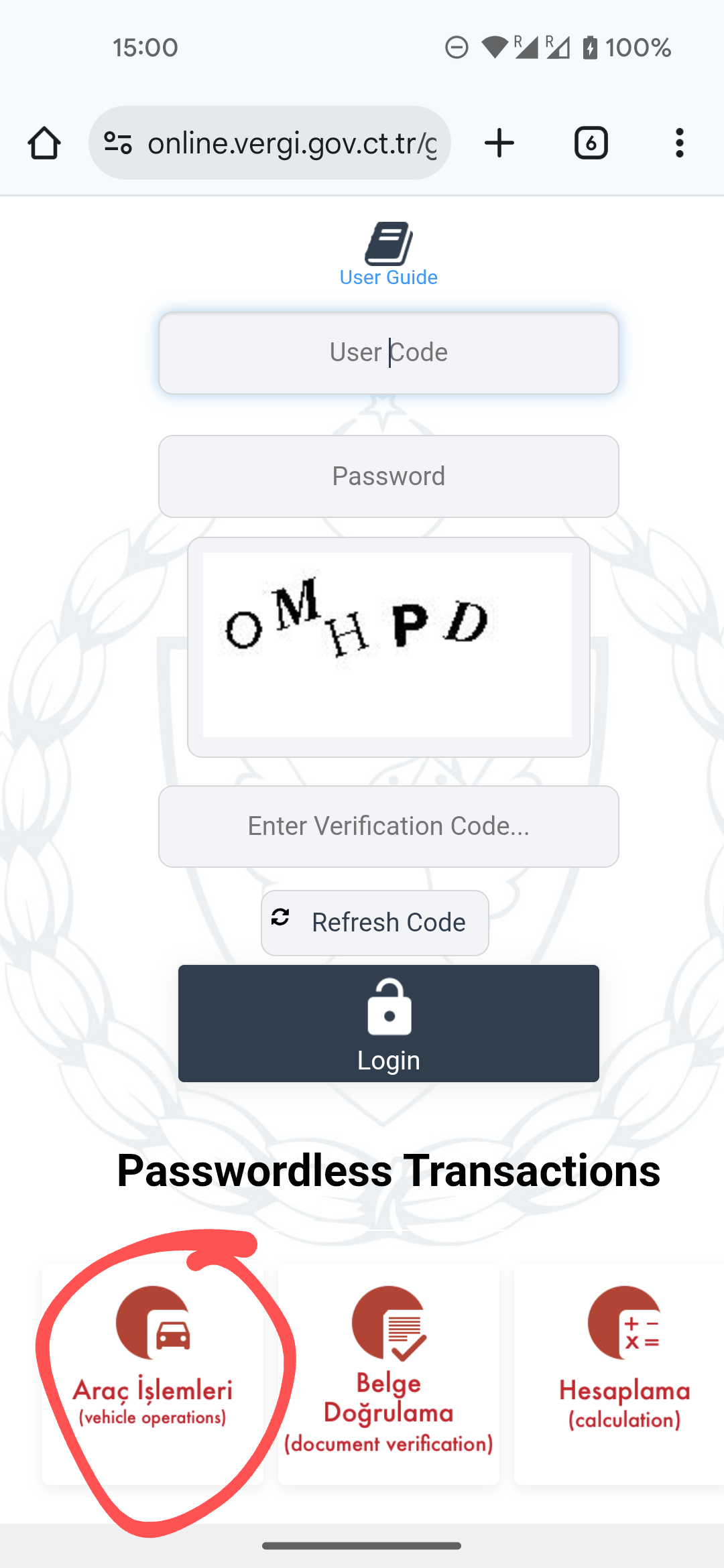
Task: Focus the User Code field
Action: 388,353
